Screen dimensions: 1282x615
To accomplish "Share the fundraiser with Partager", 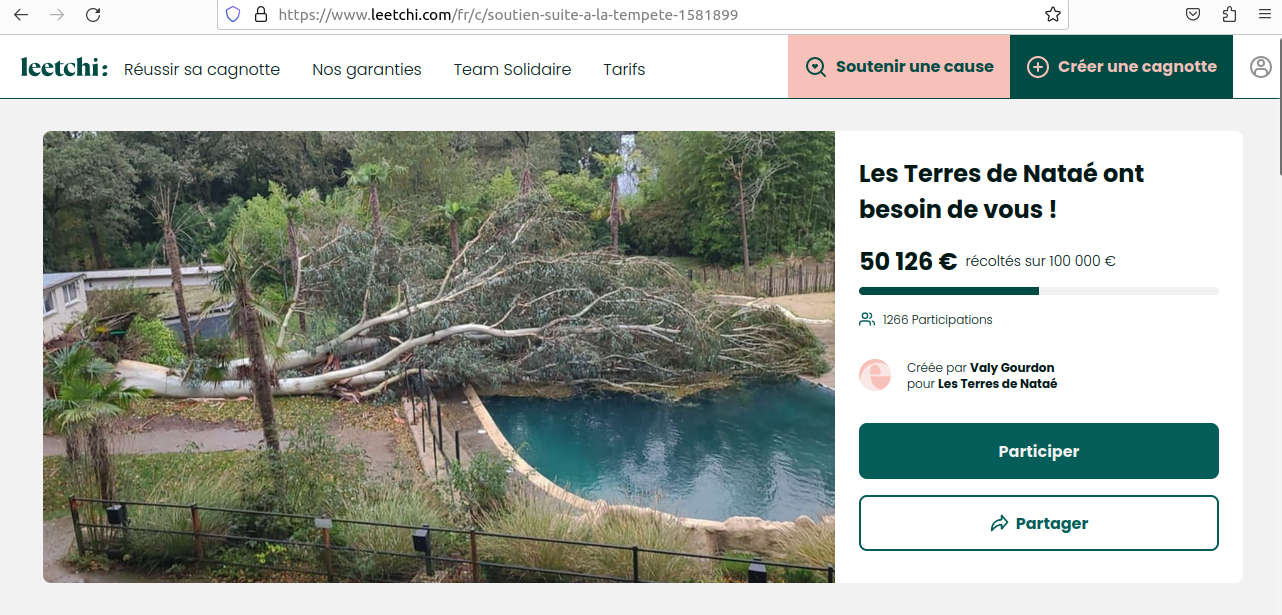I will (1039, 523).
